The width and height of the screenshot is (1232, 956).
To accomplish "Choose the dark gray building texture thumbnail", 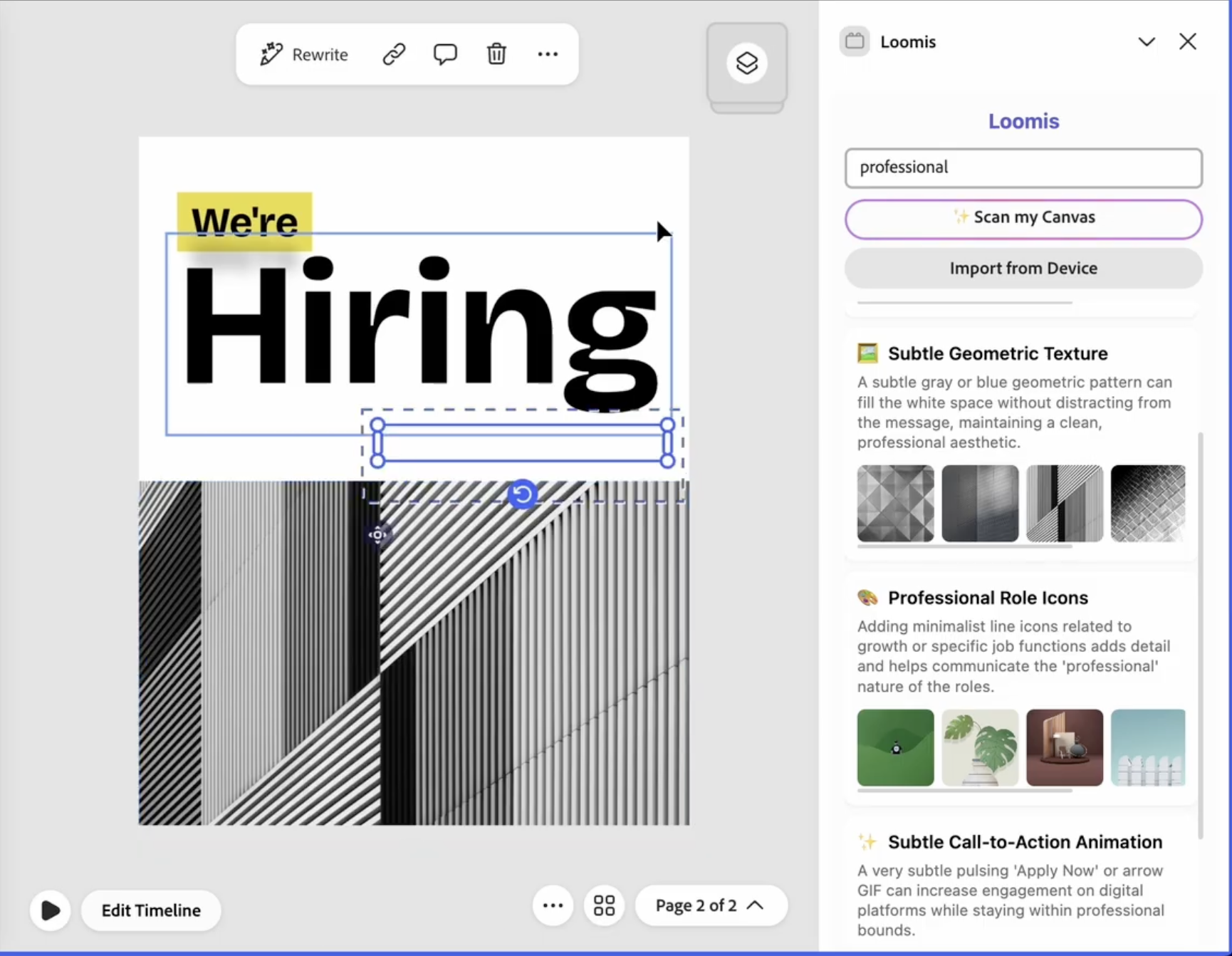I will pyautogui.click(x=980, y=504).
